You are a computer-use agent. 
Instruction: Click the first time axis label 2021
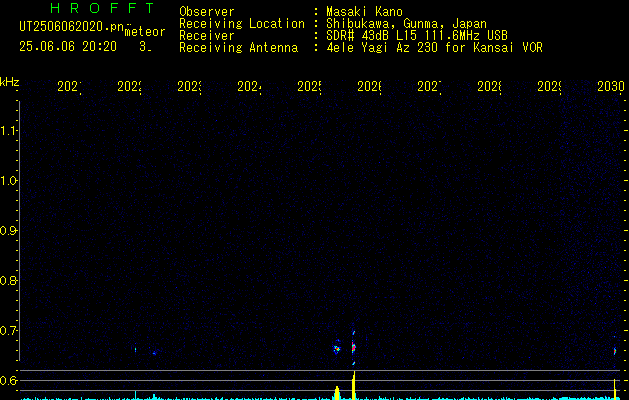pyautogui.click(x=69, y=87)
